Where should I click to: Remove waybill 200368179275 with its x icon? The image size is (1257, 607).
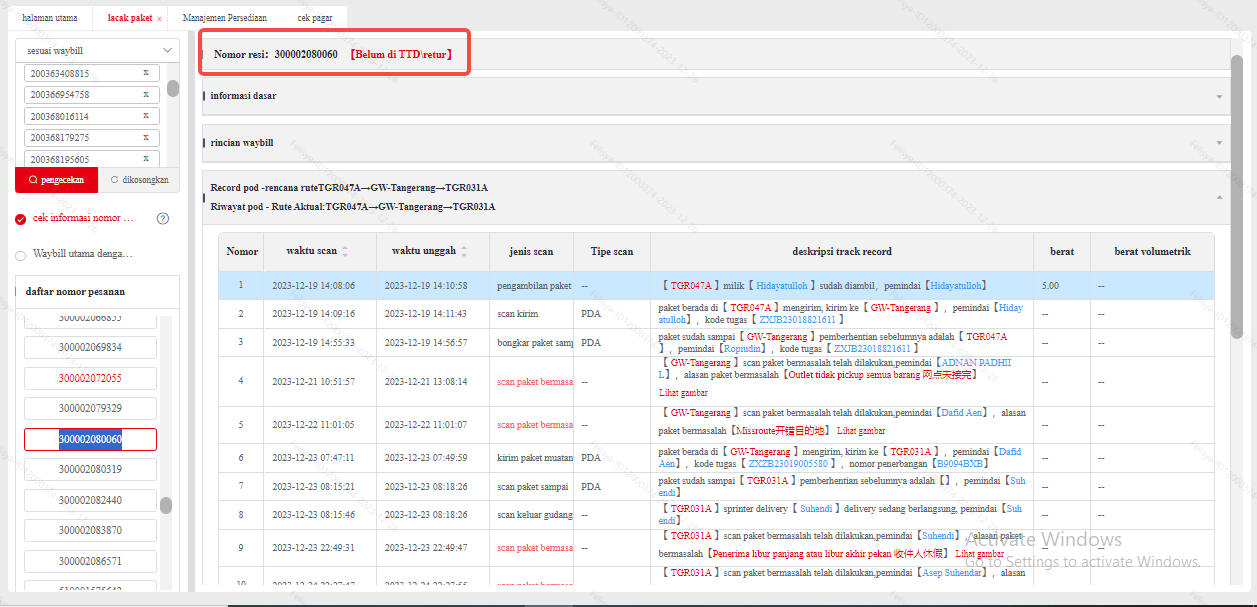[146, 138]
